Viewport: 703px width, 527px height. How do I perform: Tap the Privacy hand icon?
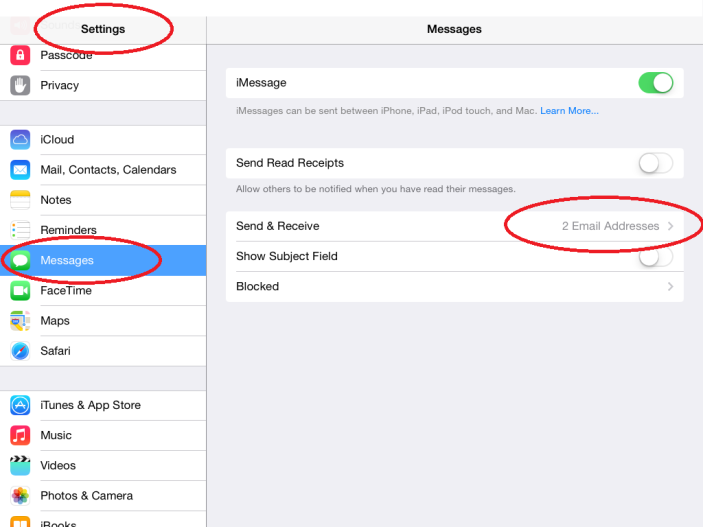[20, 85]
